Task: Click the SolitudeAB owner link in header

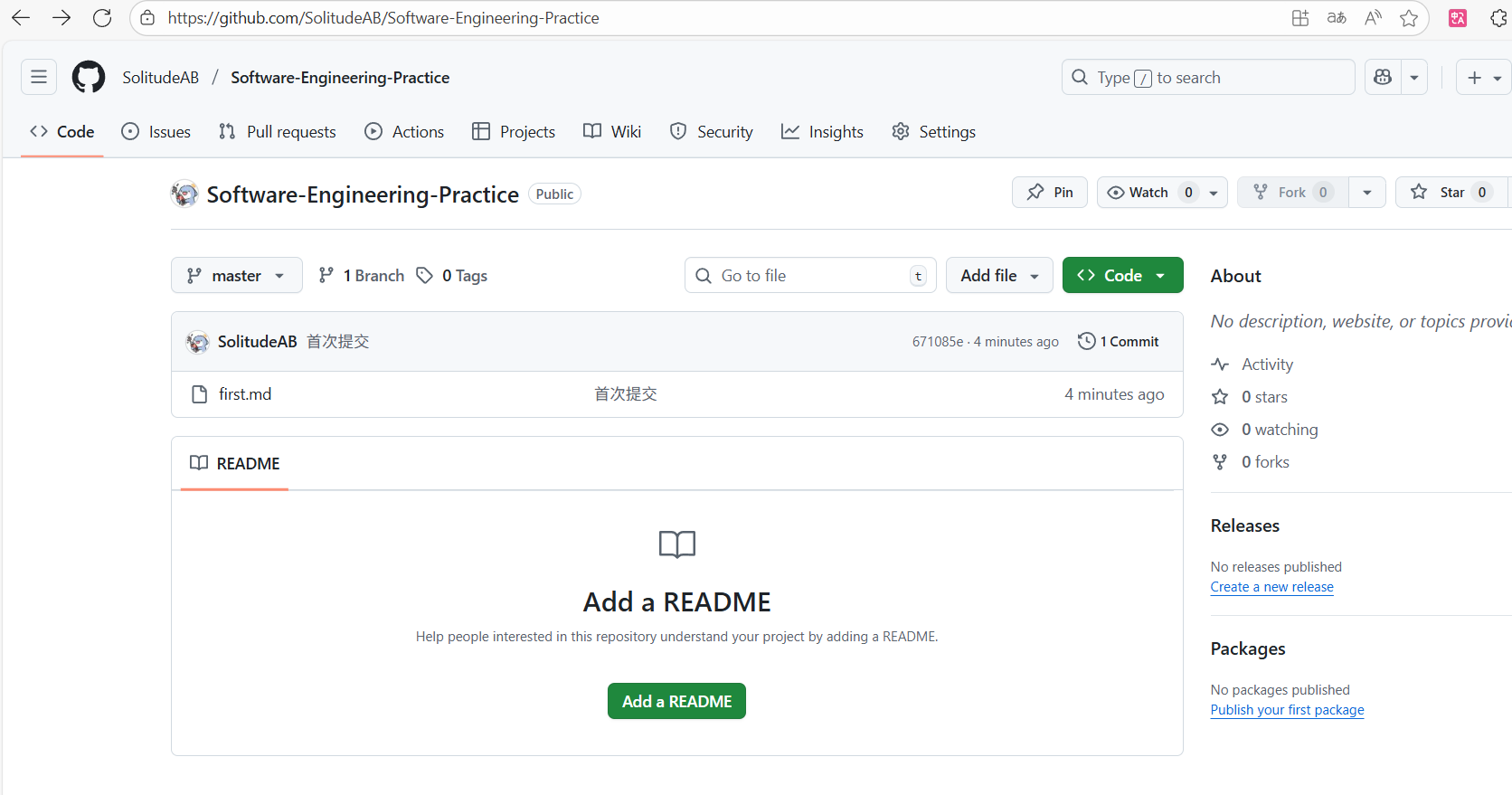Action: click(161, 78)
